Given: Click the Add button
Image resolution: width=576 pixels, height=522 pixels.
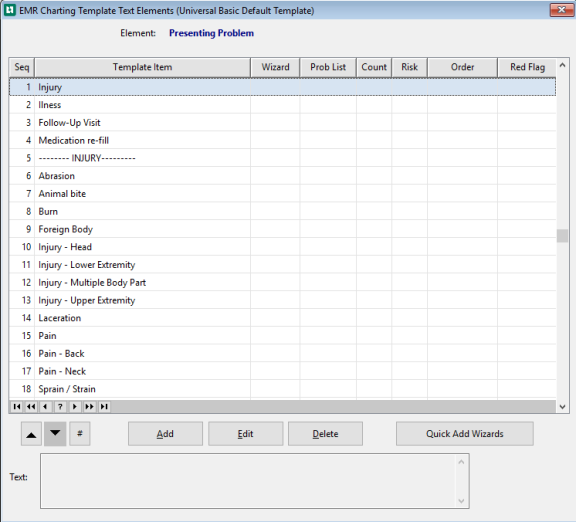Looking at the screenshot, I should 165,434.
